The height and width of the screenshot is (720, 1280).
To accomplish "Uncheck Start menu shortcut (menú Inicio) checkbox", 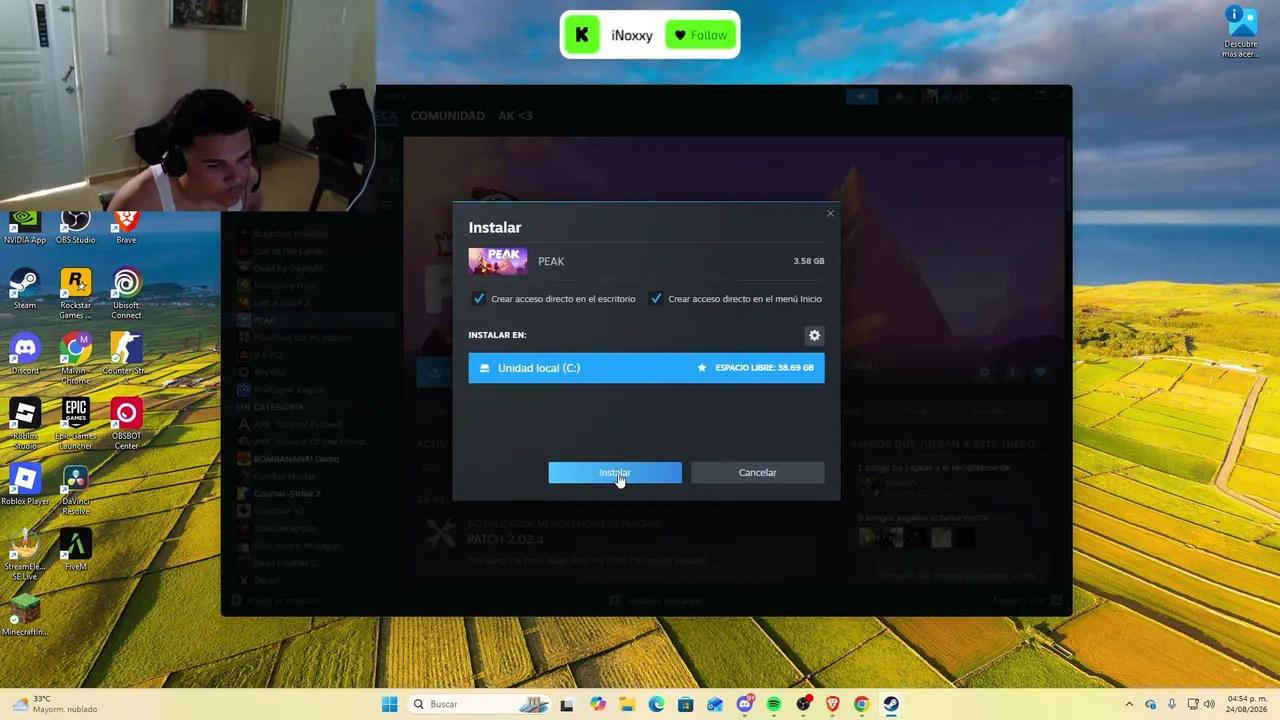I will (x=656, y=299).
